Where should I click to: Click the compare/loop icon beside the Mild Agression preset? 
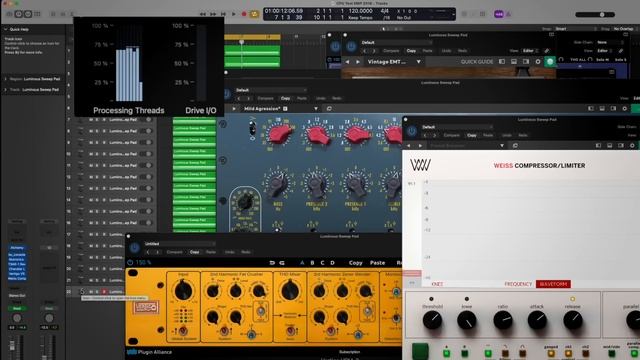coord(329,109)
